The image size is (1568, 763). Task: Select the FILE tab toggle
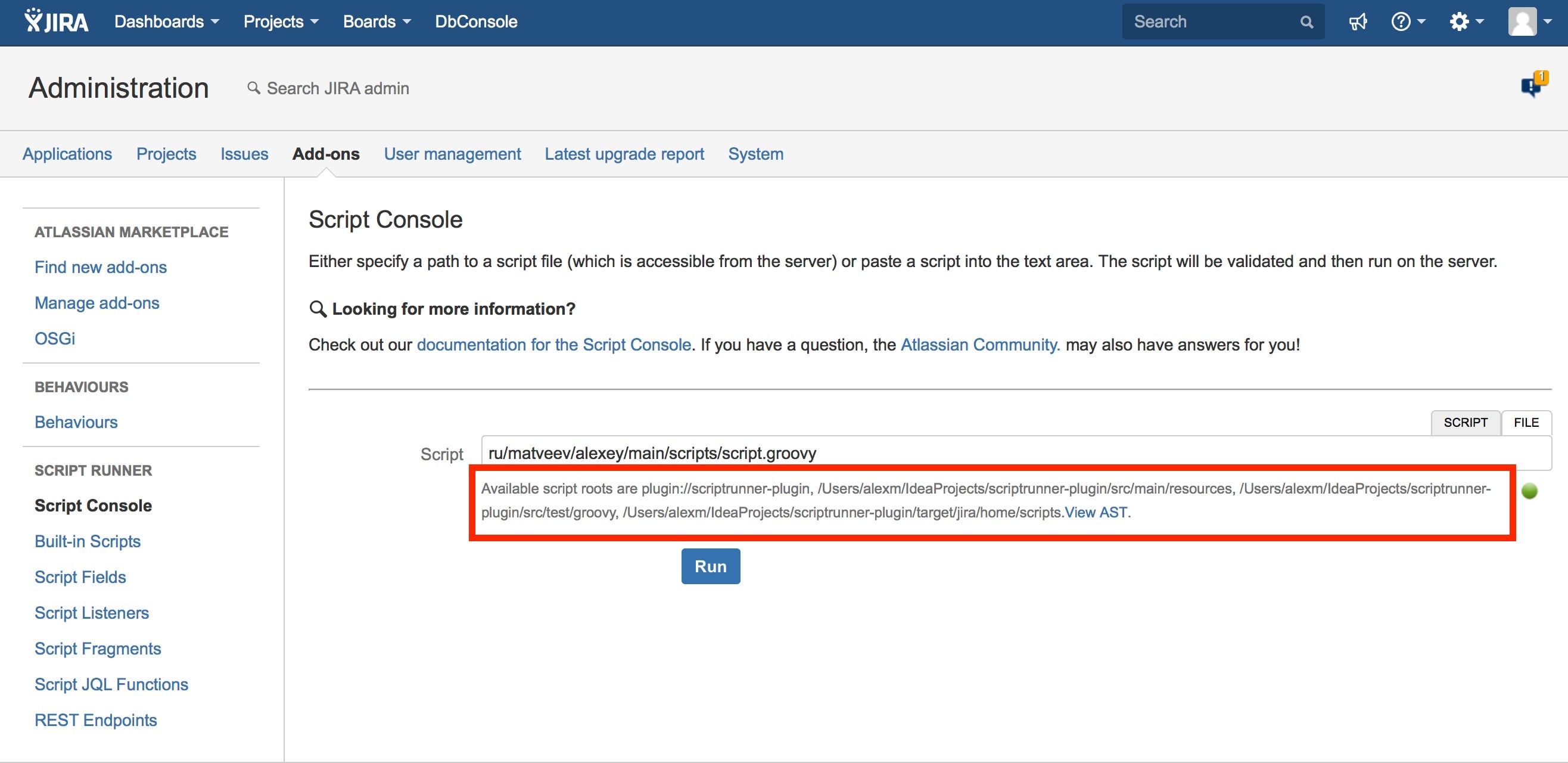pyautogui.click(x=1526, y=423)
